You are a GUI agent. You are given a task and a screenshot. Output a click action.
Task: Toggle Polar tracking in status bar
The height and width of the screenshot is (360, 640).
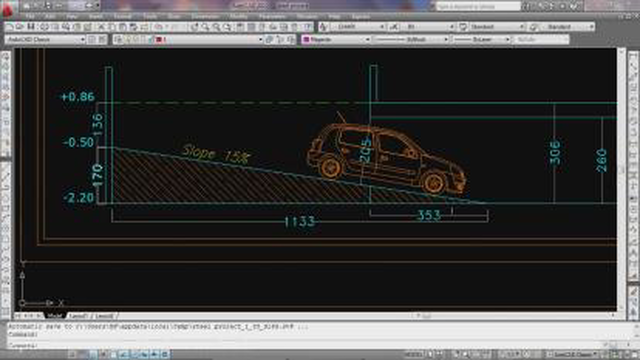tap(104, 354)
